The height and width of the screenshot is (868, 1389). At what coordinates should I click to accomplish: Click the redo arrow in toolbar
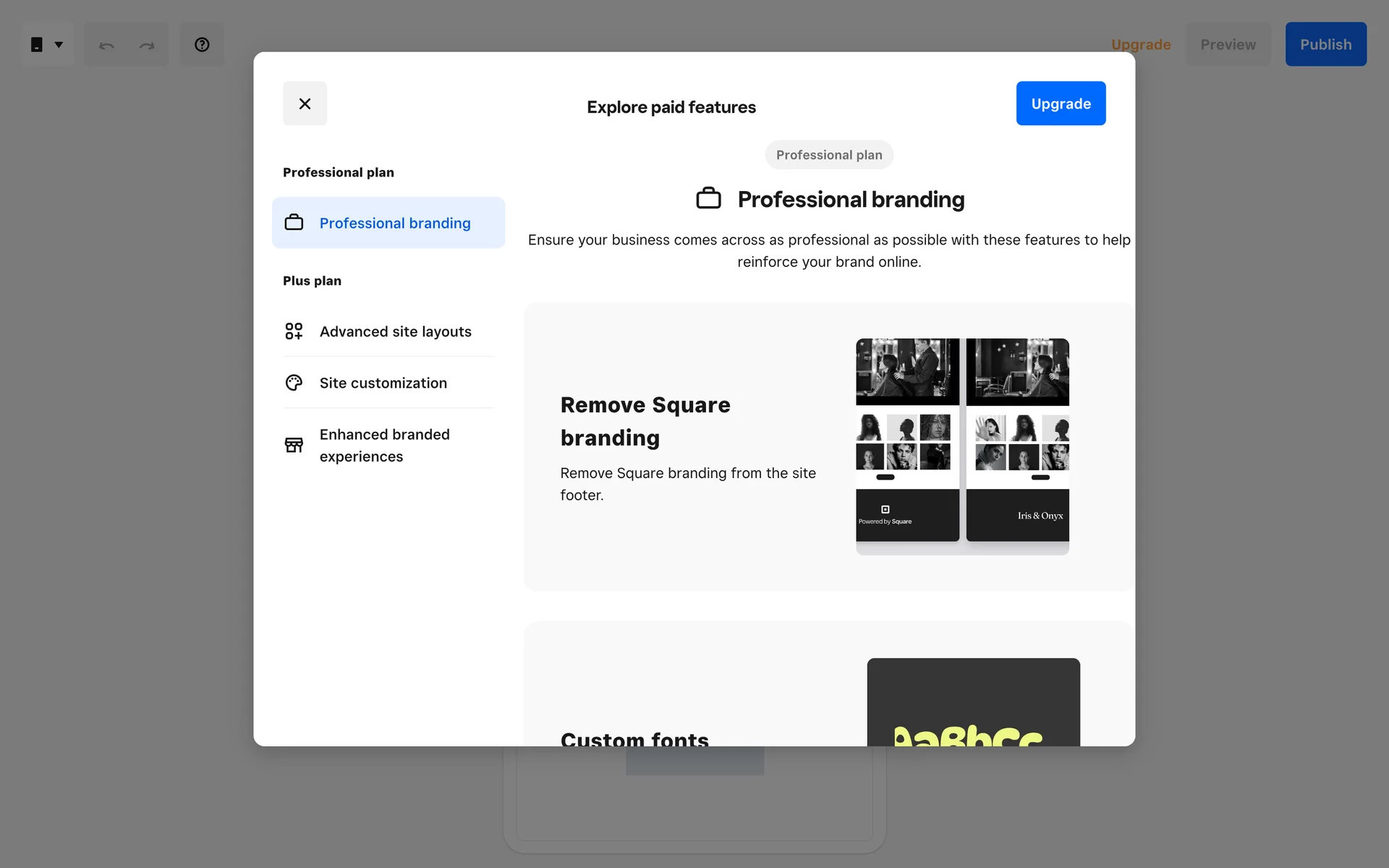click(x=147, y=45)
